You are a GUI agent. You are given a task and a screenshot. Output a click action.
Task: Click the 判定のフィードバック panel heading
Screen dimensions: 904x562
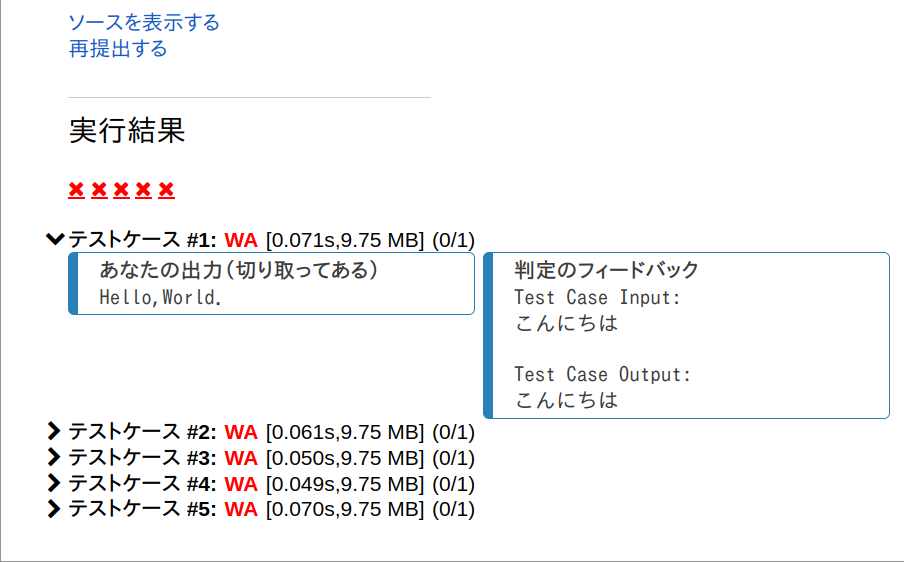click(606, 270)
